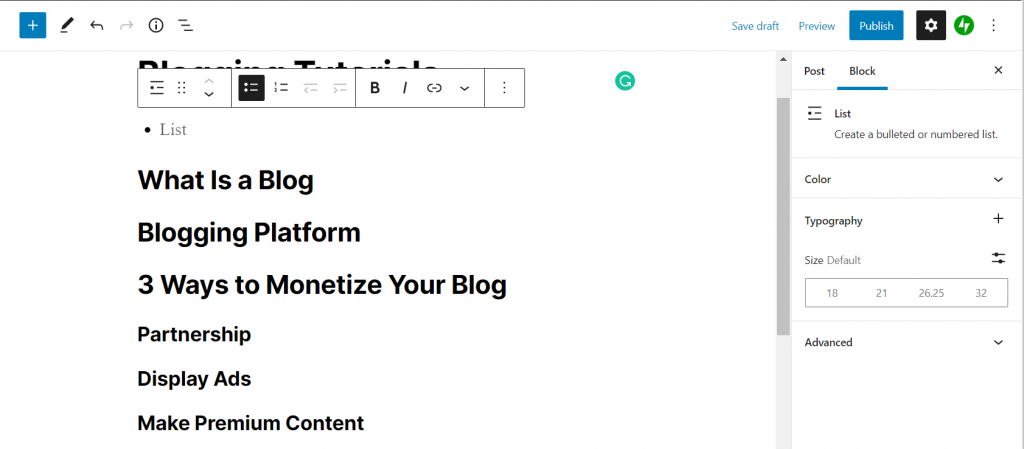Open the List View outline icon
Screen dimensions: 1024x449
186,25
